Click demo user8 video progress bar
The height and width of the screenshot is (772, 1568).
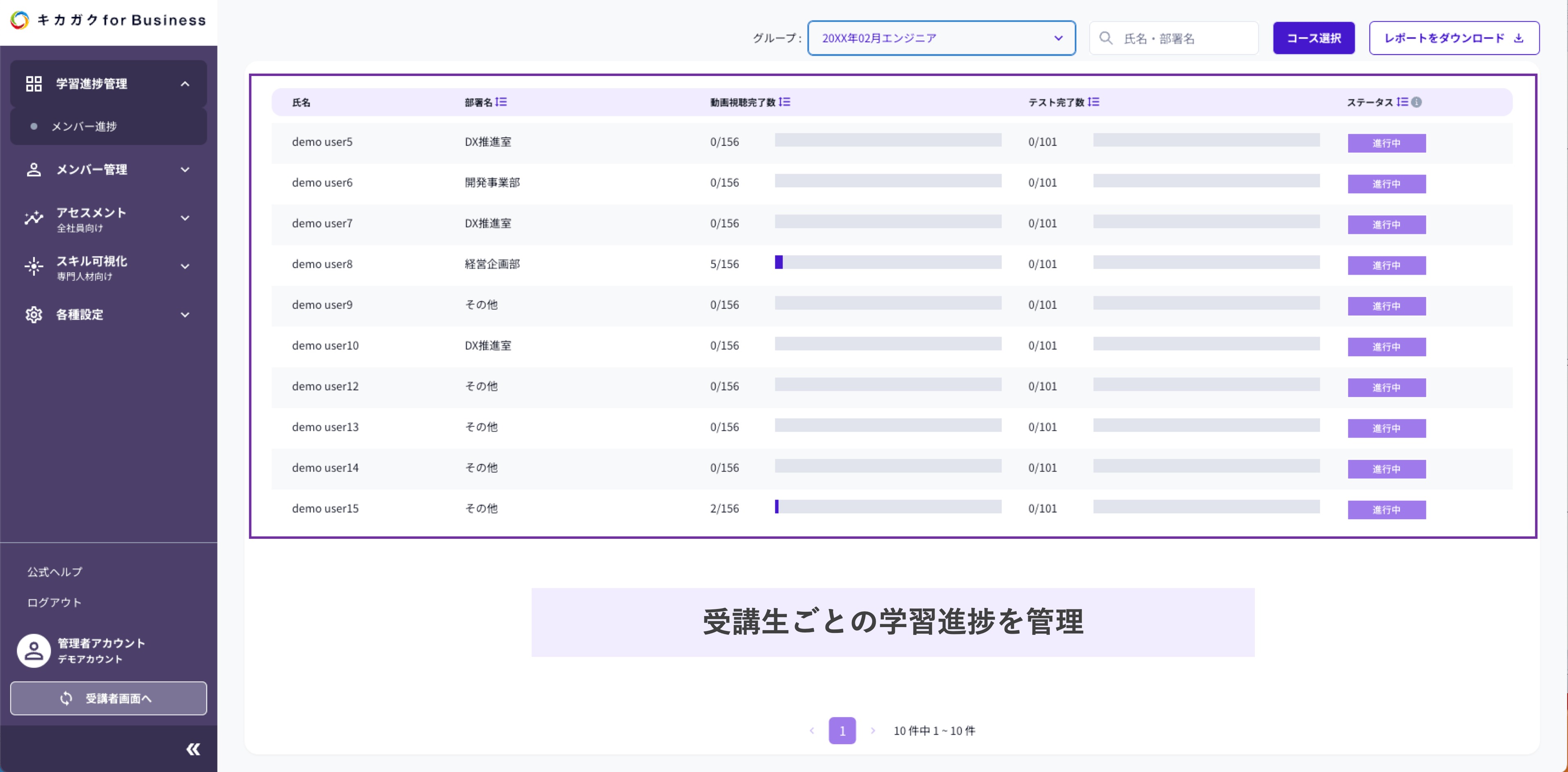pyautogui.click(x=887, y=263)
